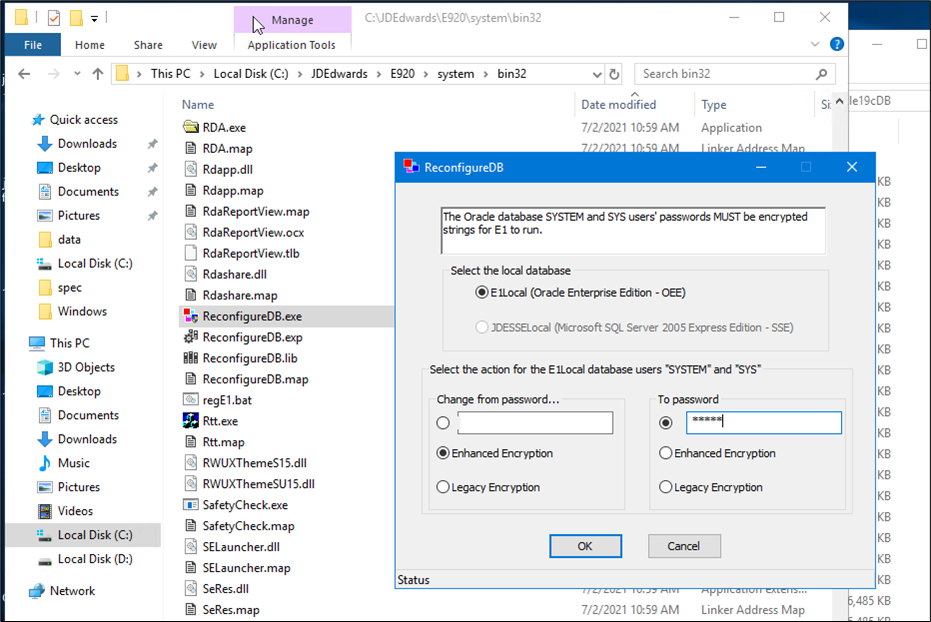The width and height of the screenshot is (931, 622).
Task: Select Legacy Encryption under Change from password
Action: 443,487
